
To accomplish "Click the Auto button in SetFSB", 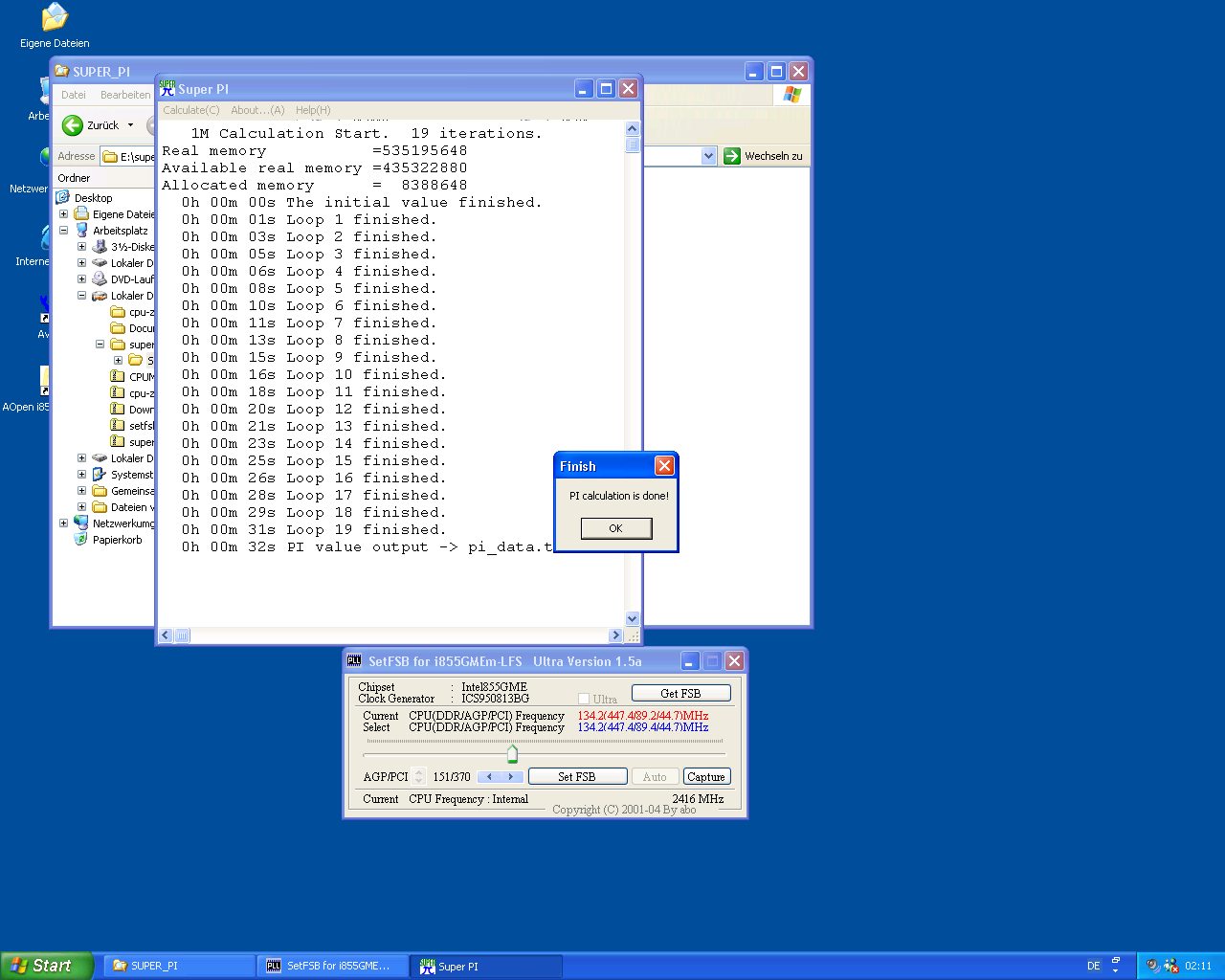I will coord(655,776).
